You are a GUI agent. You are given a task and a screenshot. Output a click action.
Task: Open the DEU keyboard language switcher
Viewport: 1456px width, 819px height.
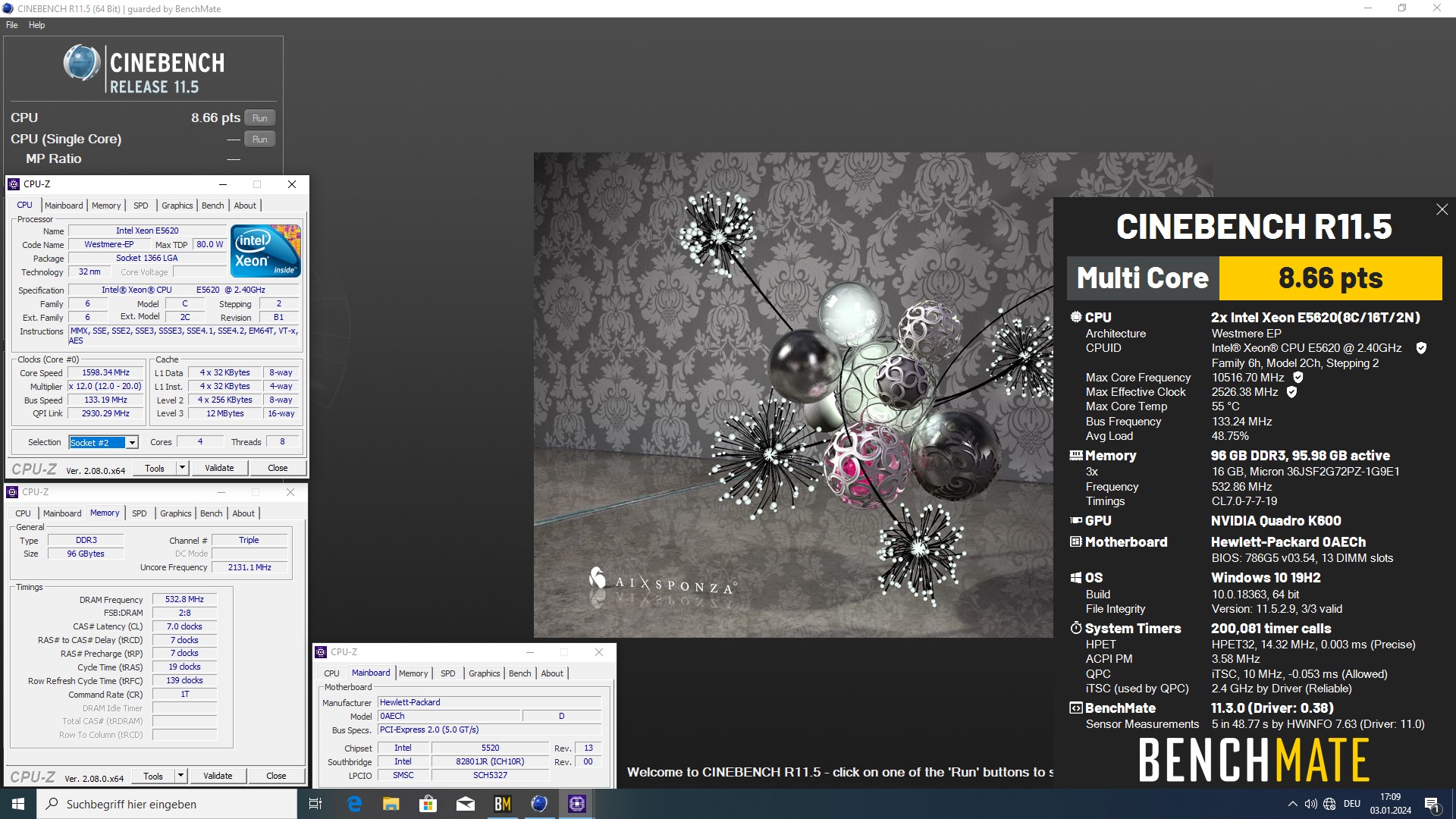(1352, 804)
